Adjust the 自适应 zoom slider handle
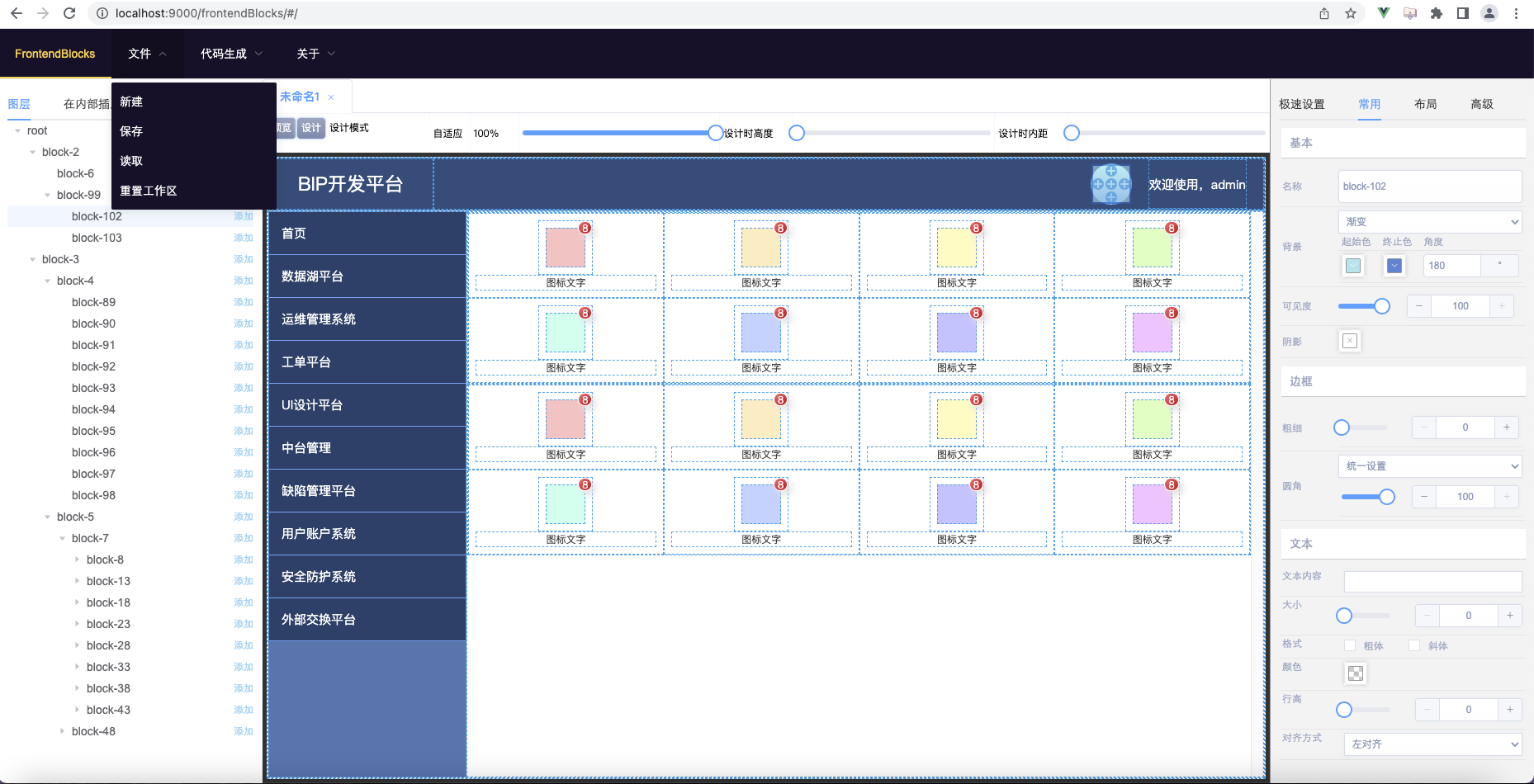This screenshot has height=784, width=1534. 715,133
